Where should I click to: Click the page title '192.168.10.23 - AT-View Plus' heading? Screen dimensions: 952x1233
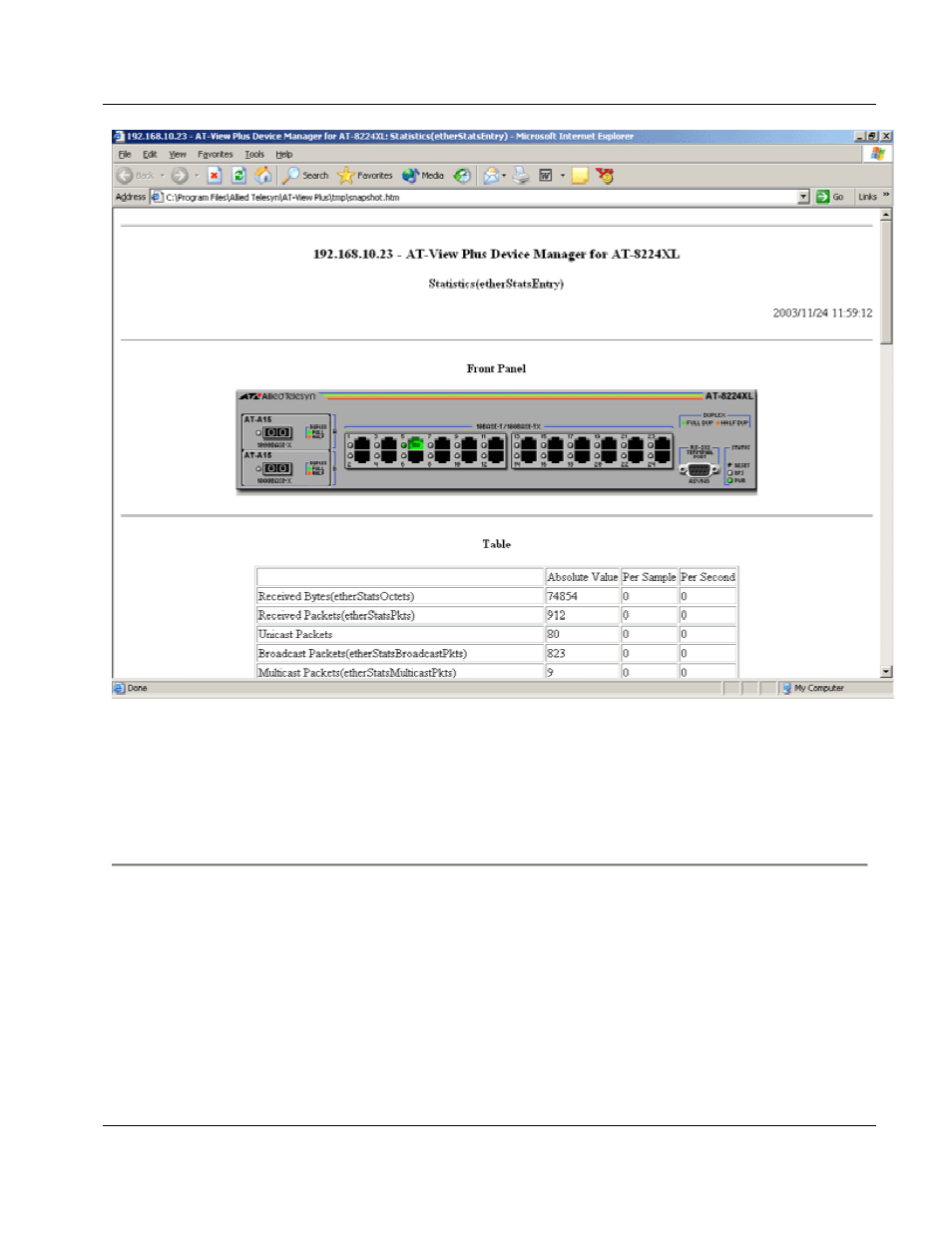[x=496, y=255]
